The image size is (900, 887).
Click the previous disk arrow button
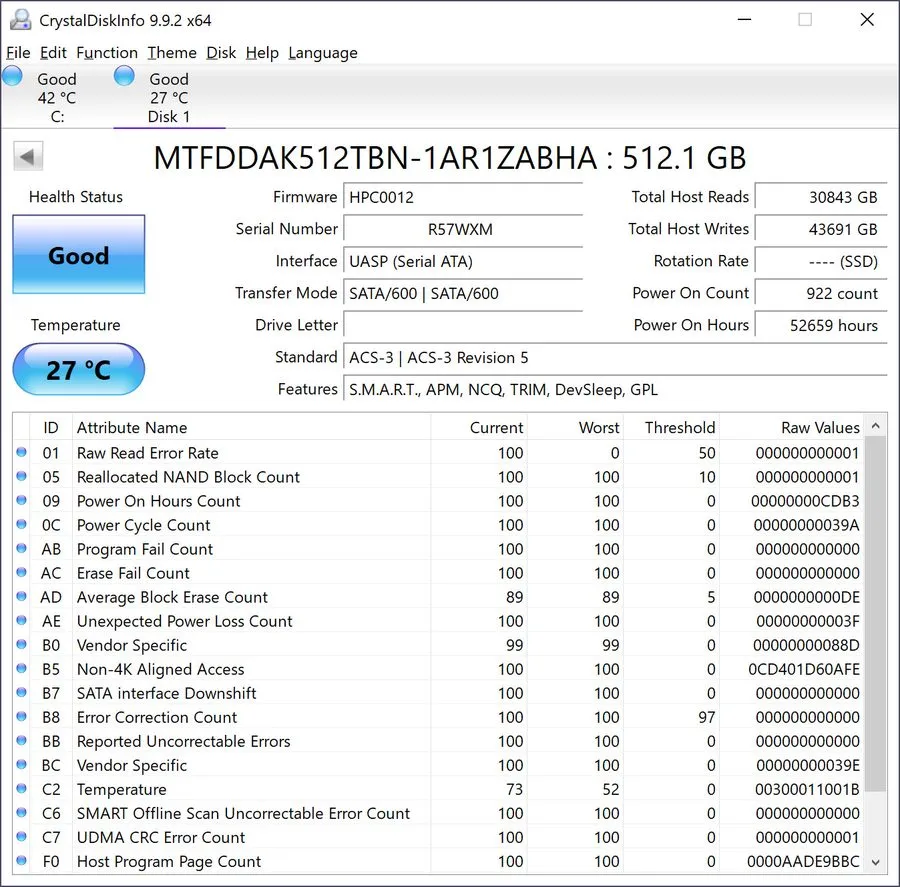click(x=28, y=157)
